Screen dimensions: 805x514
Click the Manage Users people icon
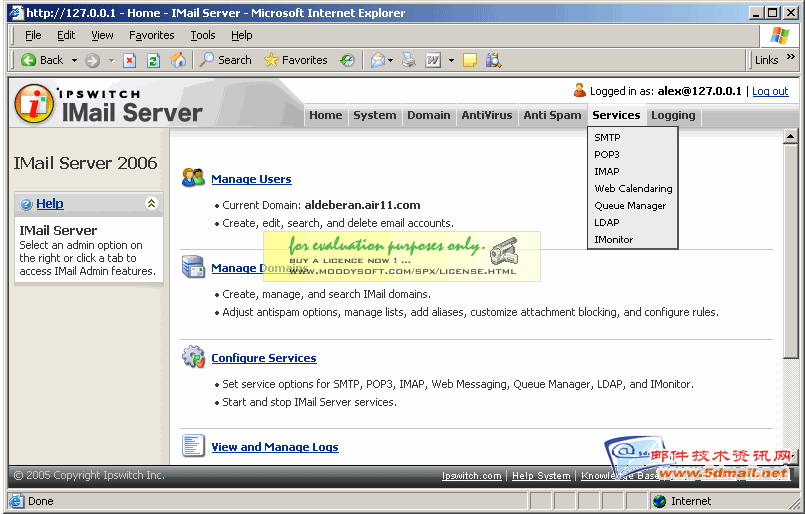point(193,178)
